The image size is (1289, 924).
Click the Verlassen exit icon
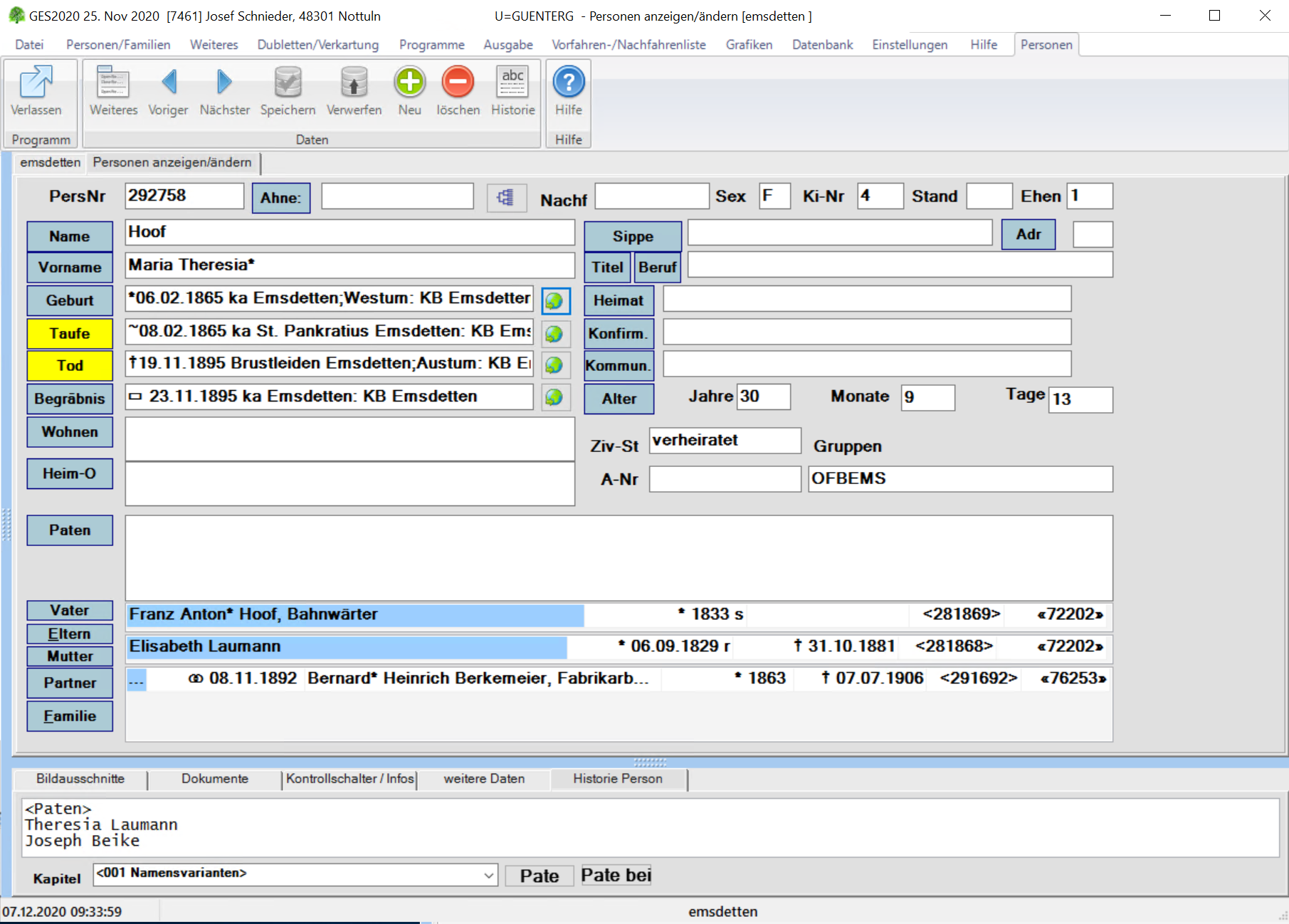click(36, 82)
